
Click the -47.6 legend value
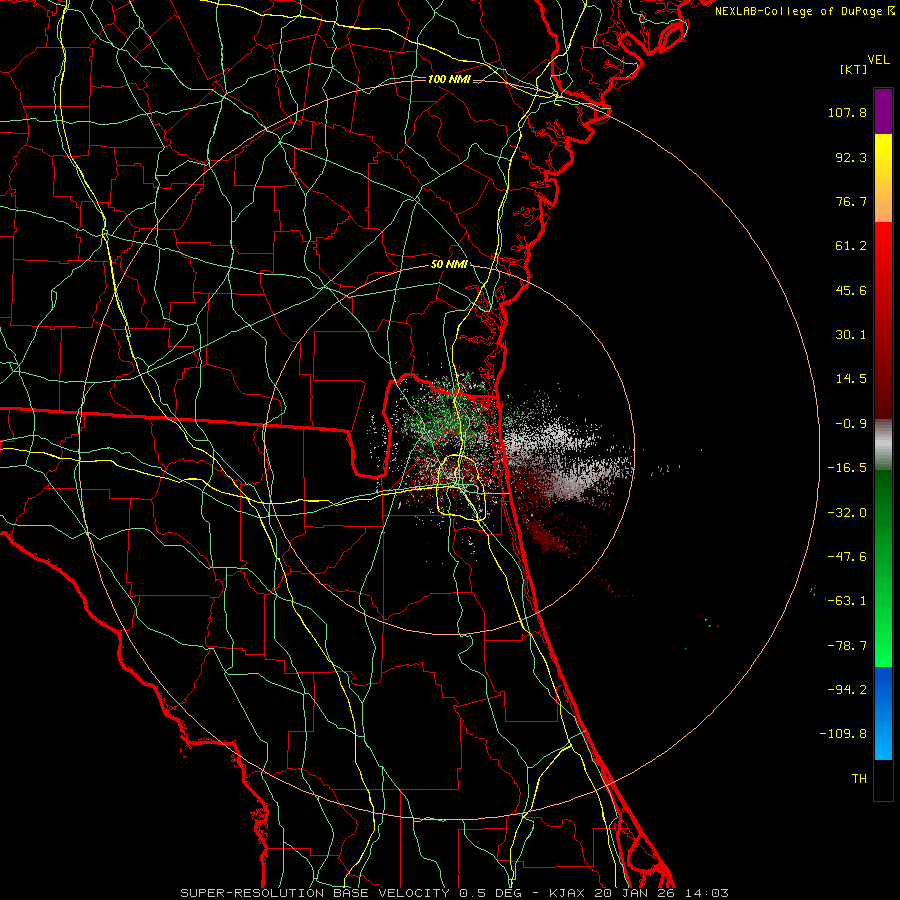[847, 557]
